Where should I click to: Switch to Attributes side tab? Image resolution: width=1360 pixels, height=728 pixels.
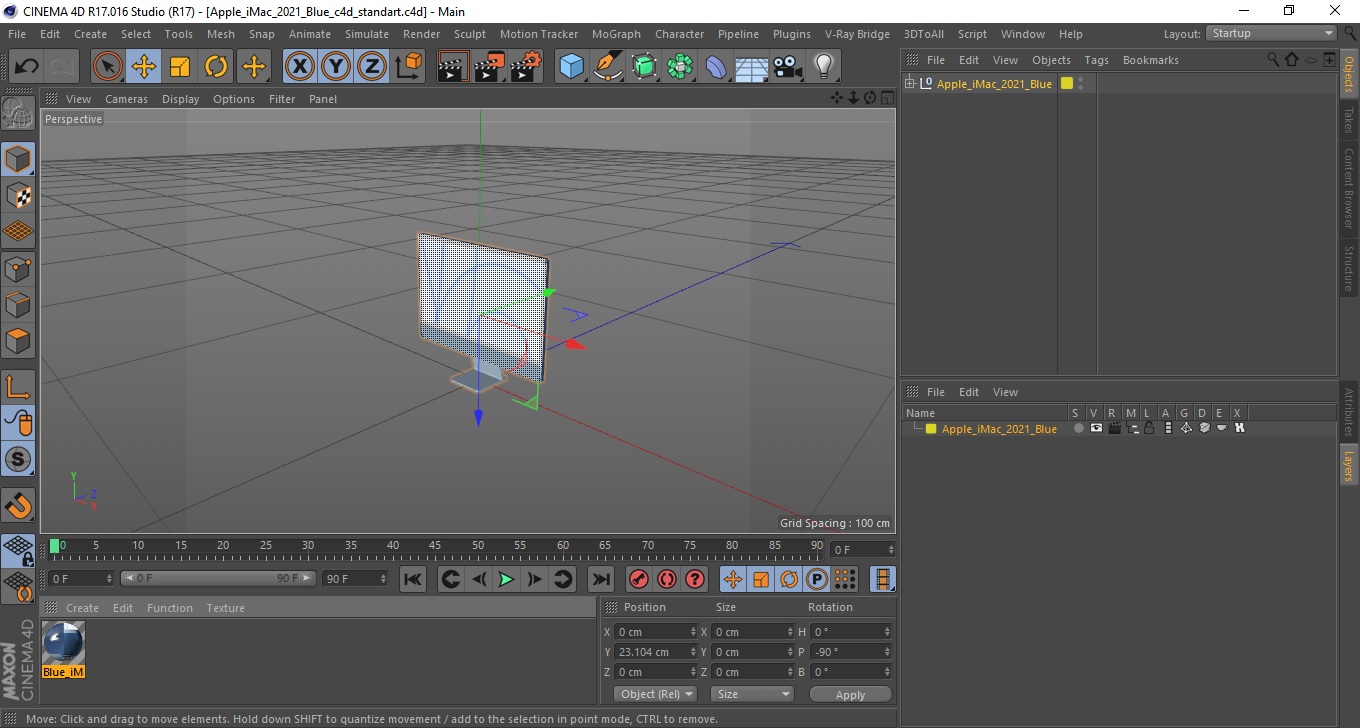pos(1349,412)
